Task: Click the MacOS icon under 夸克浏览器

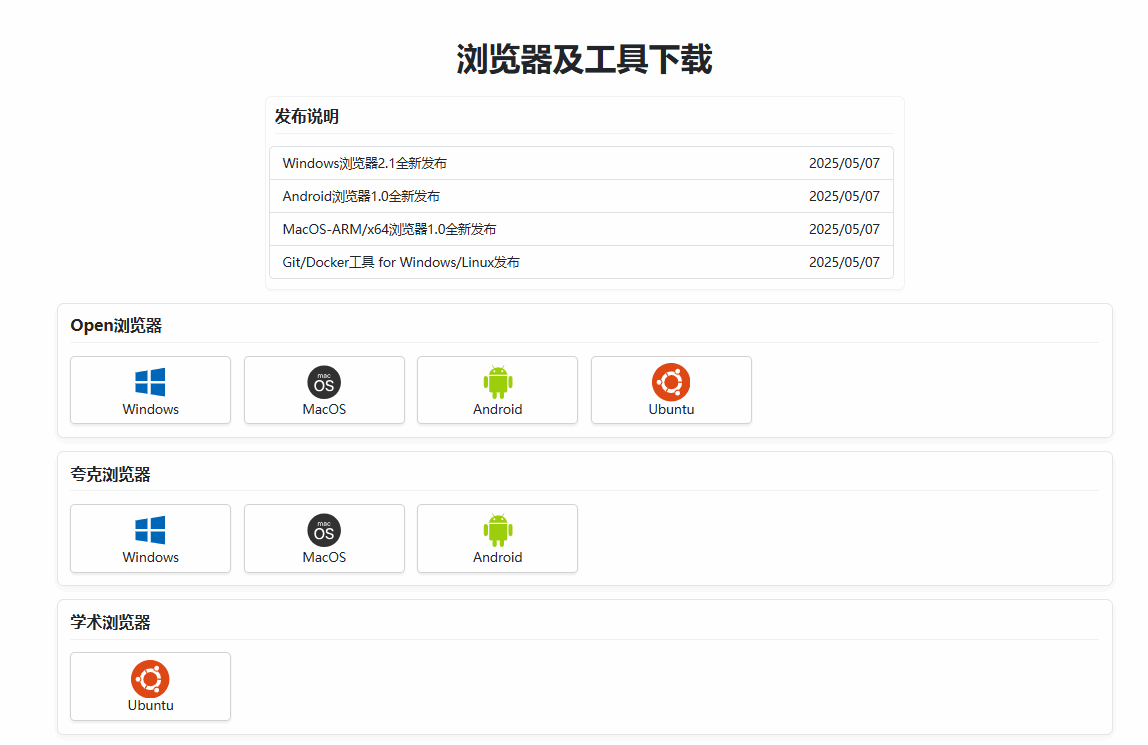Action: pyautogui.click(x=324, y=531)
